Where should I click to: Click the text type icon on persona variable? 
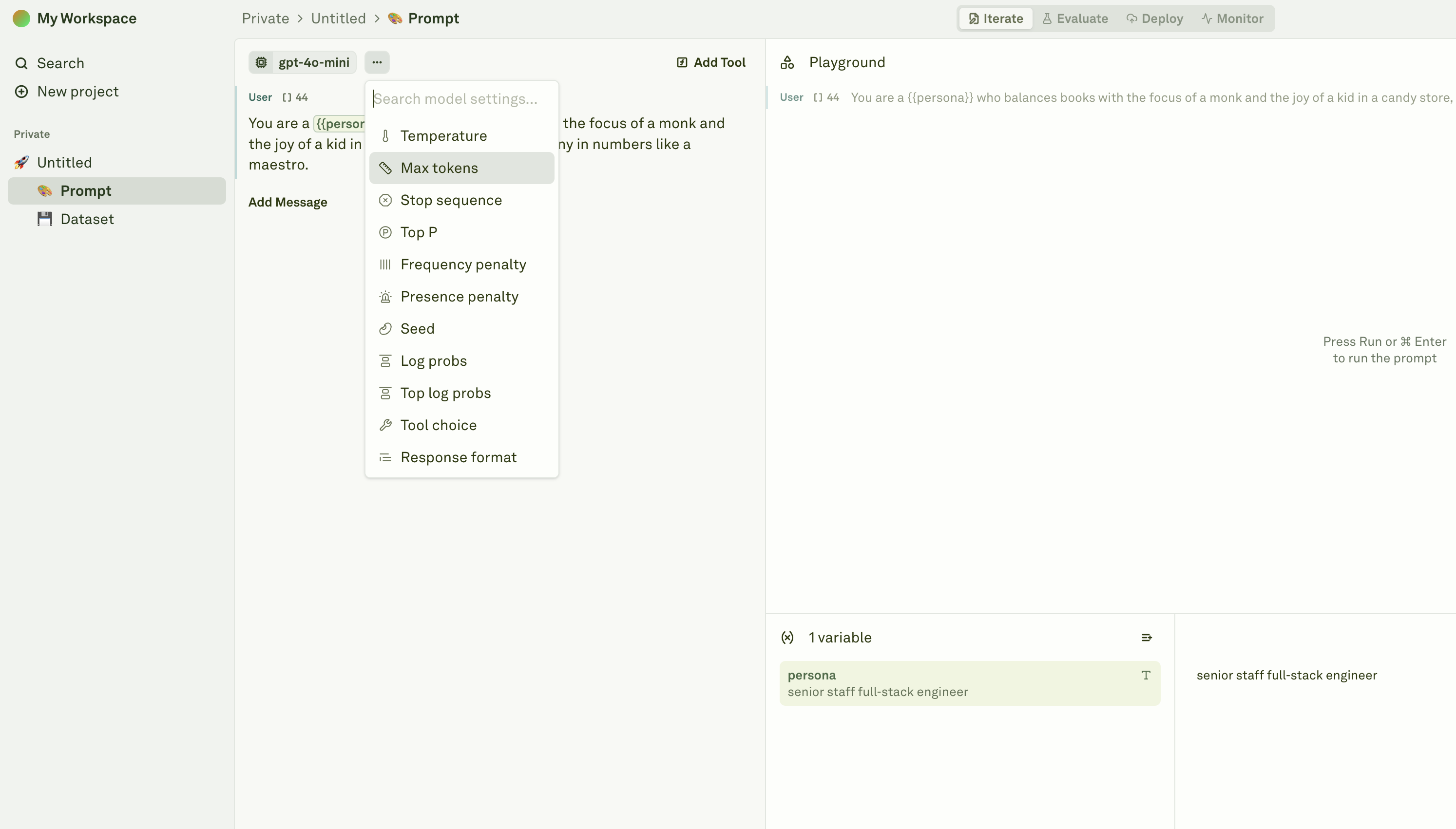coord(1146,675)
